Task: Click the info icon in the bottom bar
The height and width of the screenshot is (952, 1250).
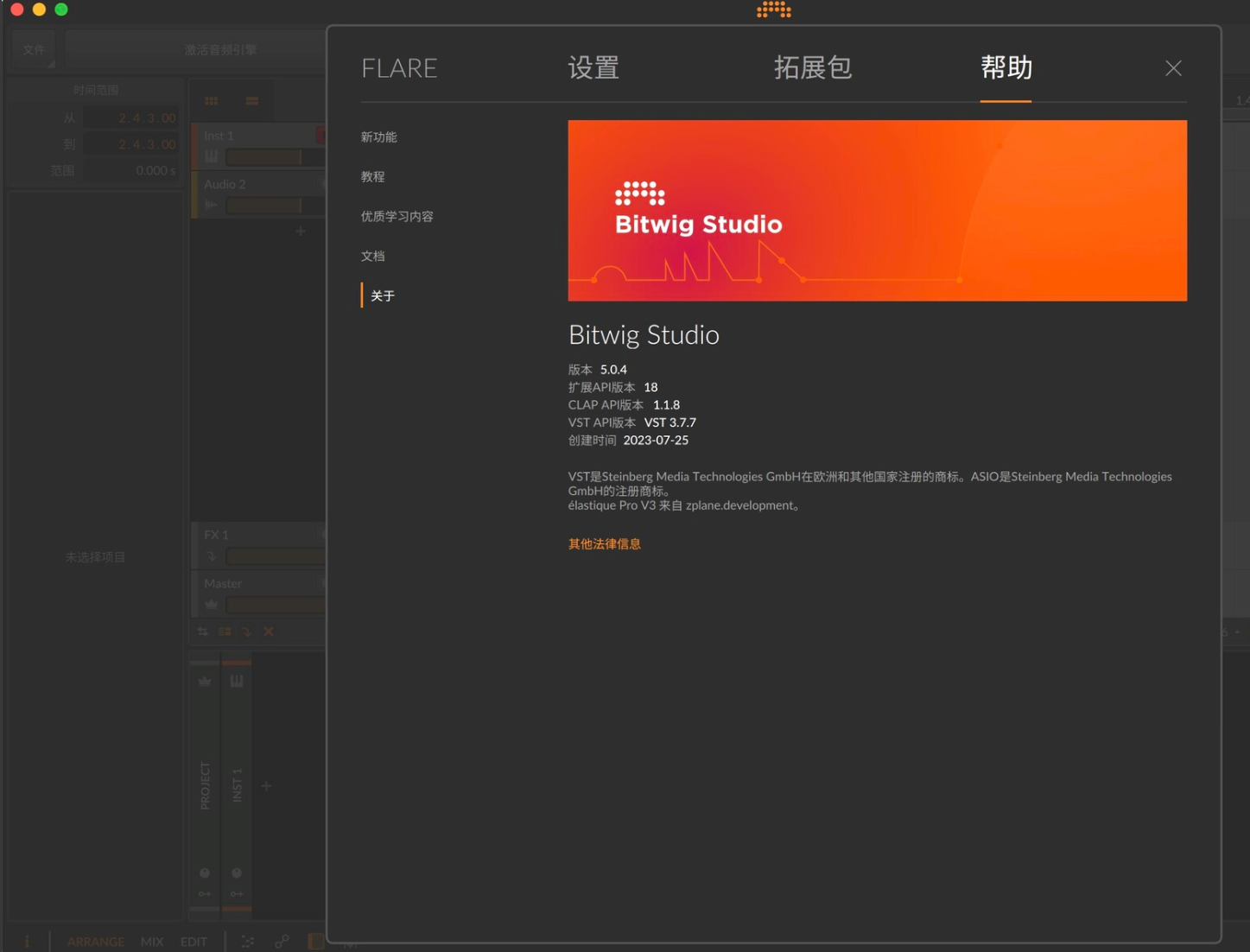Action: pyautogui.click(x=27, y=941)
